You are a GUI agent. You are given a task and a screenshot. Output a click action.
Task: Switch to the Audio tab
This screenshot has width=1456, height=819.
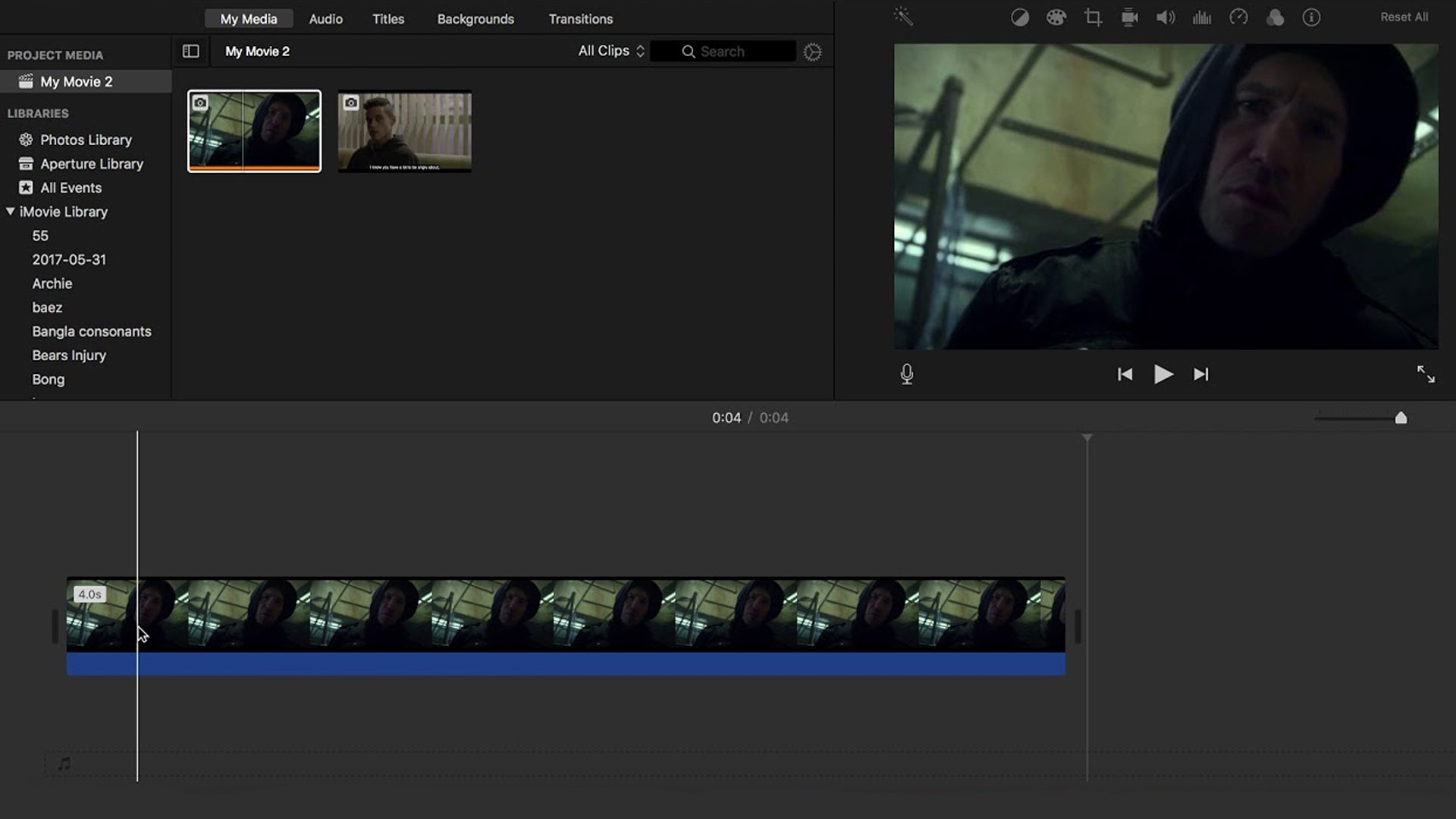(x=326, y=19)
